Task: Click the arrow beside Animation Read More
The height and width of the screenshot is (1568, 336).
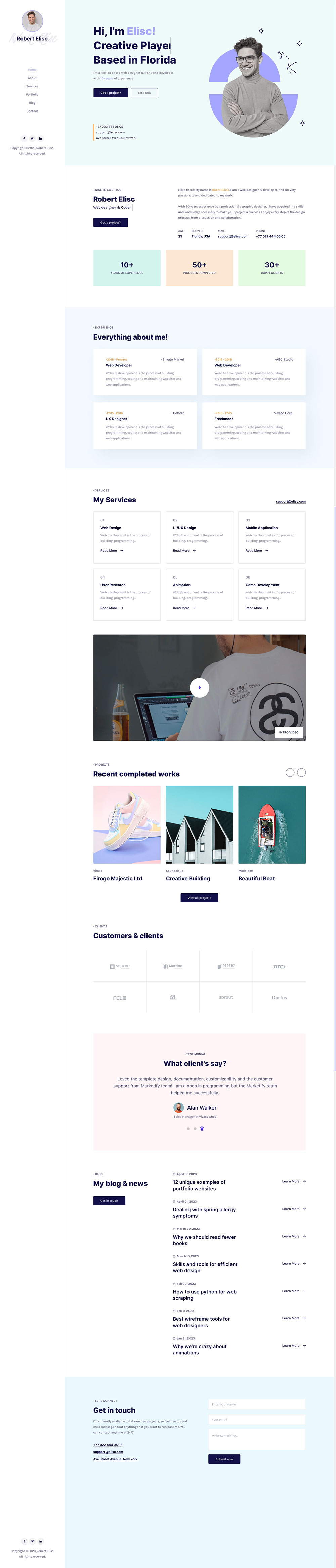Action: 194,608
